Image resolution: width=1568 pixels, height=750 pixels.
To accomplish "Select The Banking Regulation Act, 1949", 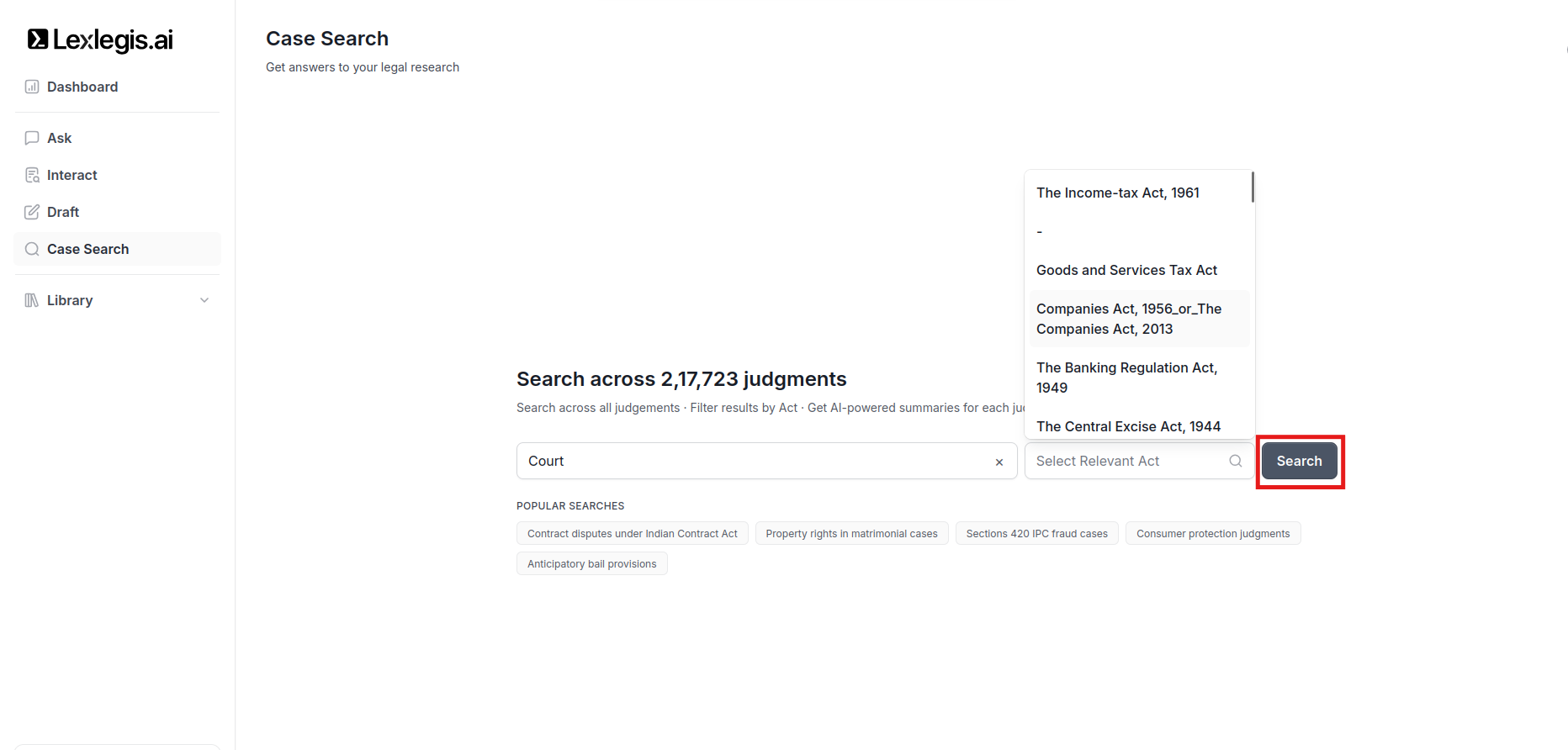I will click(x=1126, y=378).
